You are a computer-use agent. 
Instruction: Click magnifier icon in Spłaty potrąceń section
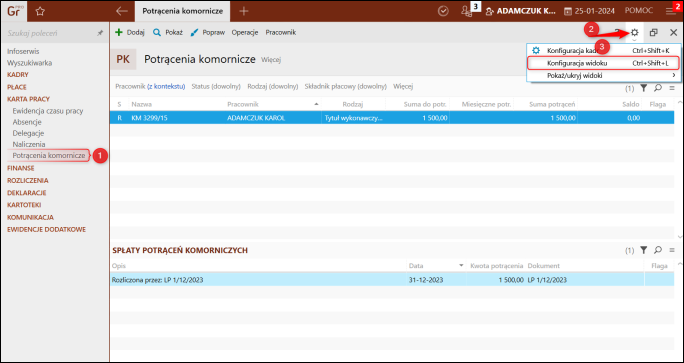(658, 250)
